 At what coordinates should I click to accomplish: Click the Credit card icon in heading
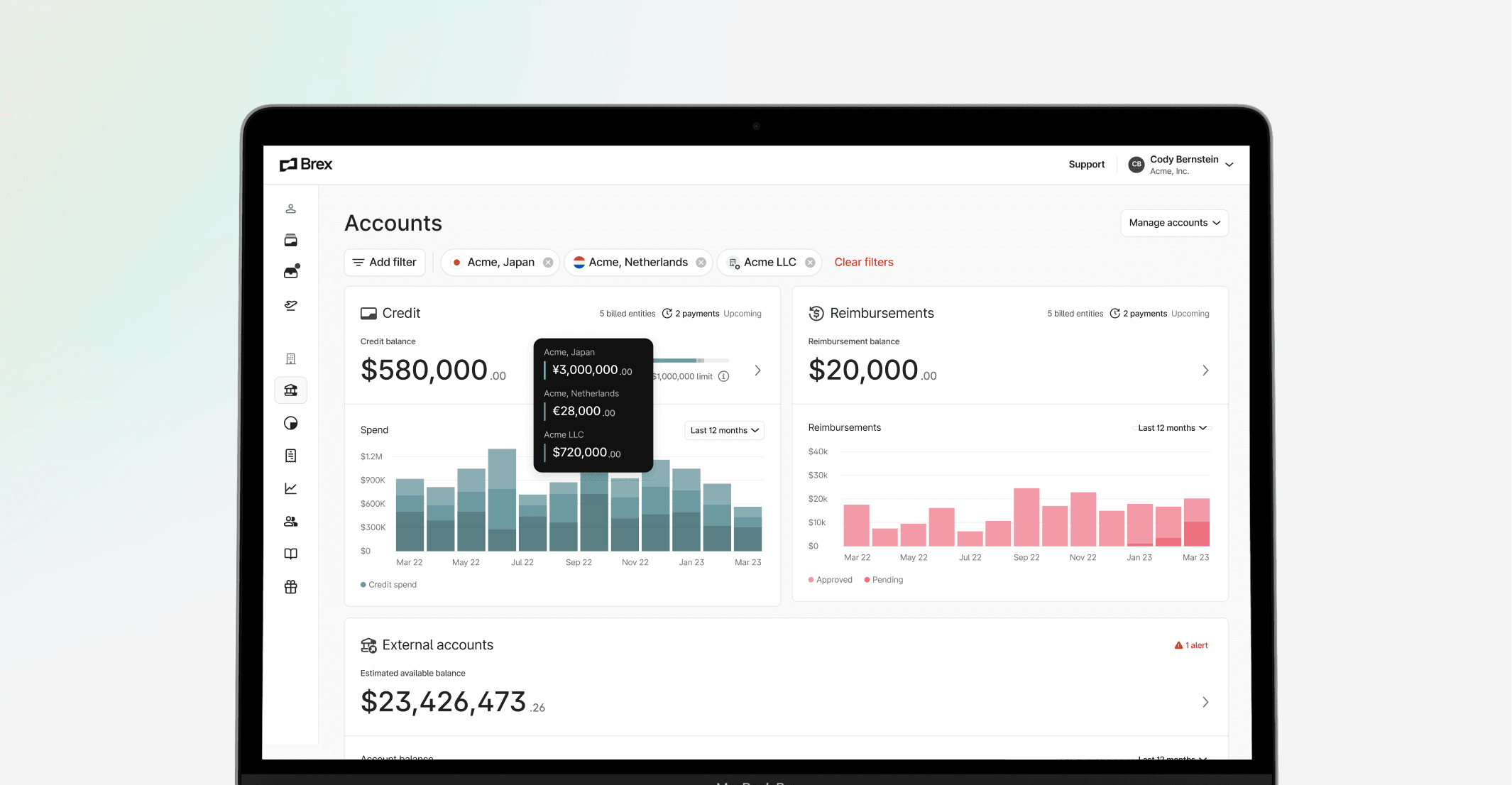pos(368,313)
